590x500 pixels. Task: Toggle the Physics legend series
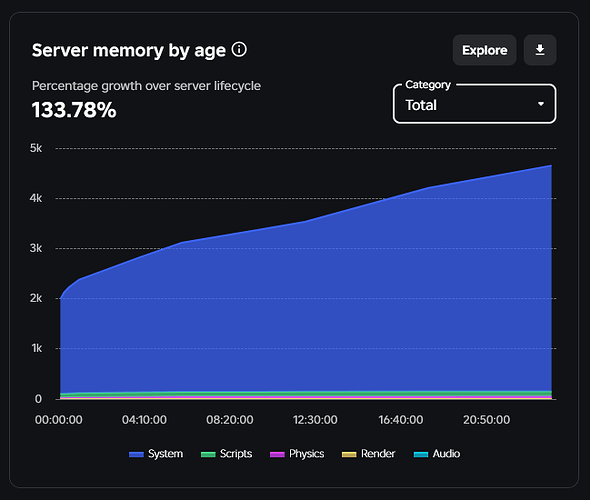(x=297, y=454)
